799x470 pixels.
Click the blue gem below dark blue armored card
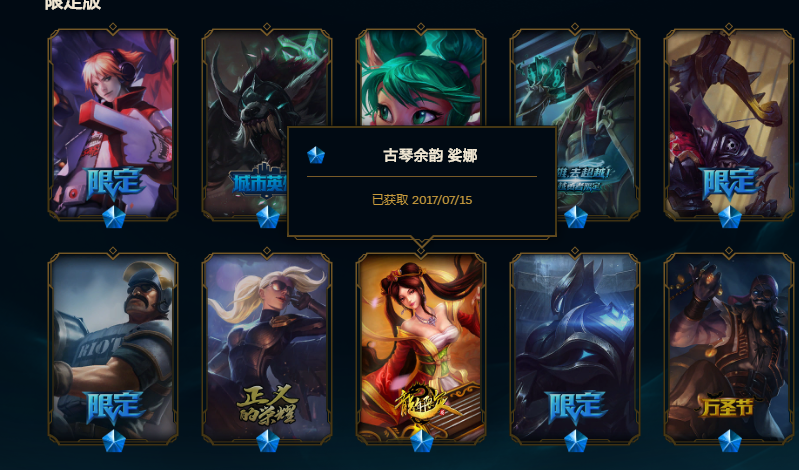pyautogui.click(x=576, y=441)
